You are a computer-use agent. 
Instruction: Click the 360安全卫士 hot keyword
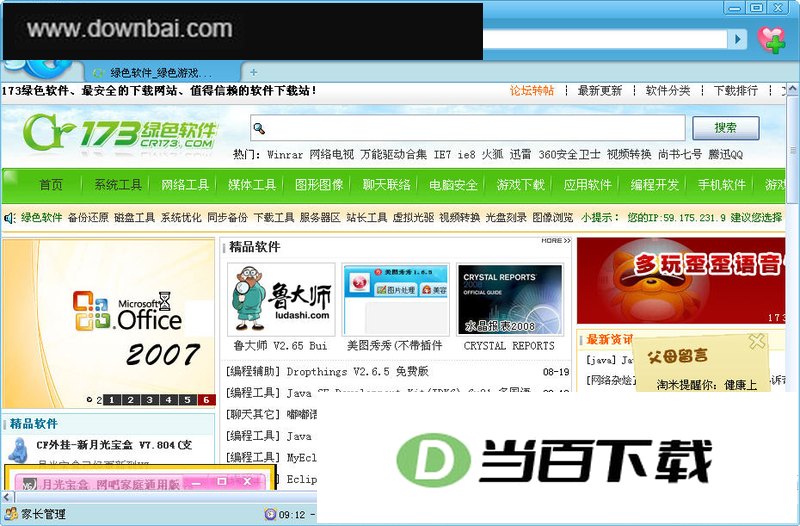(569, 155)
